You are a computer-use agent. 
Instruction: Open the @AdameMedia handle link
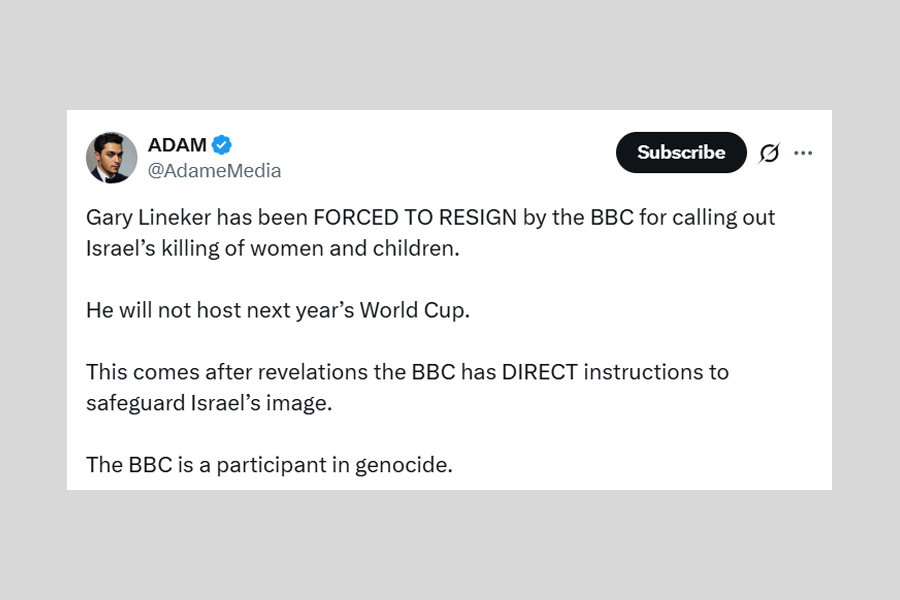pyautogui.click(x=214, y=171)
